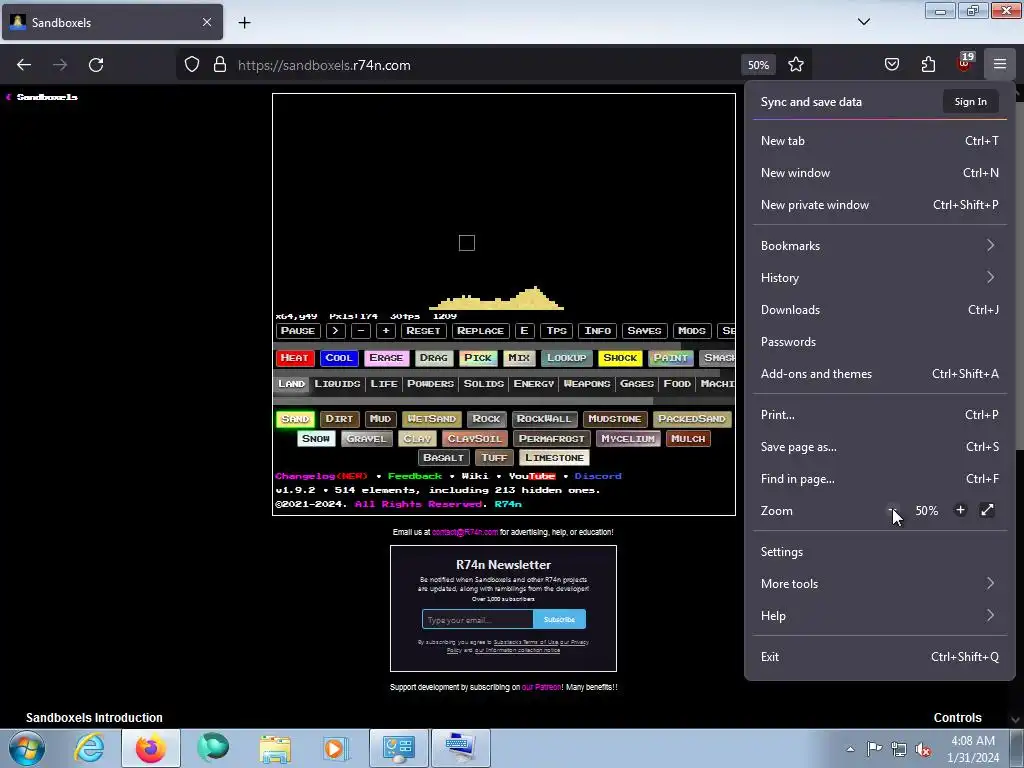Open Downloads from the menu
The height and width of the screenshot is (768, 1024).
point(880,310)
